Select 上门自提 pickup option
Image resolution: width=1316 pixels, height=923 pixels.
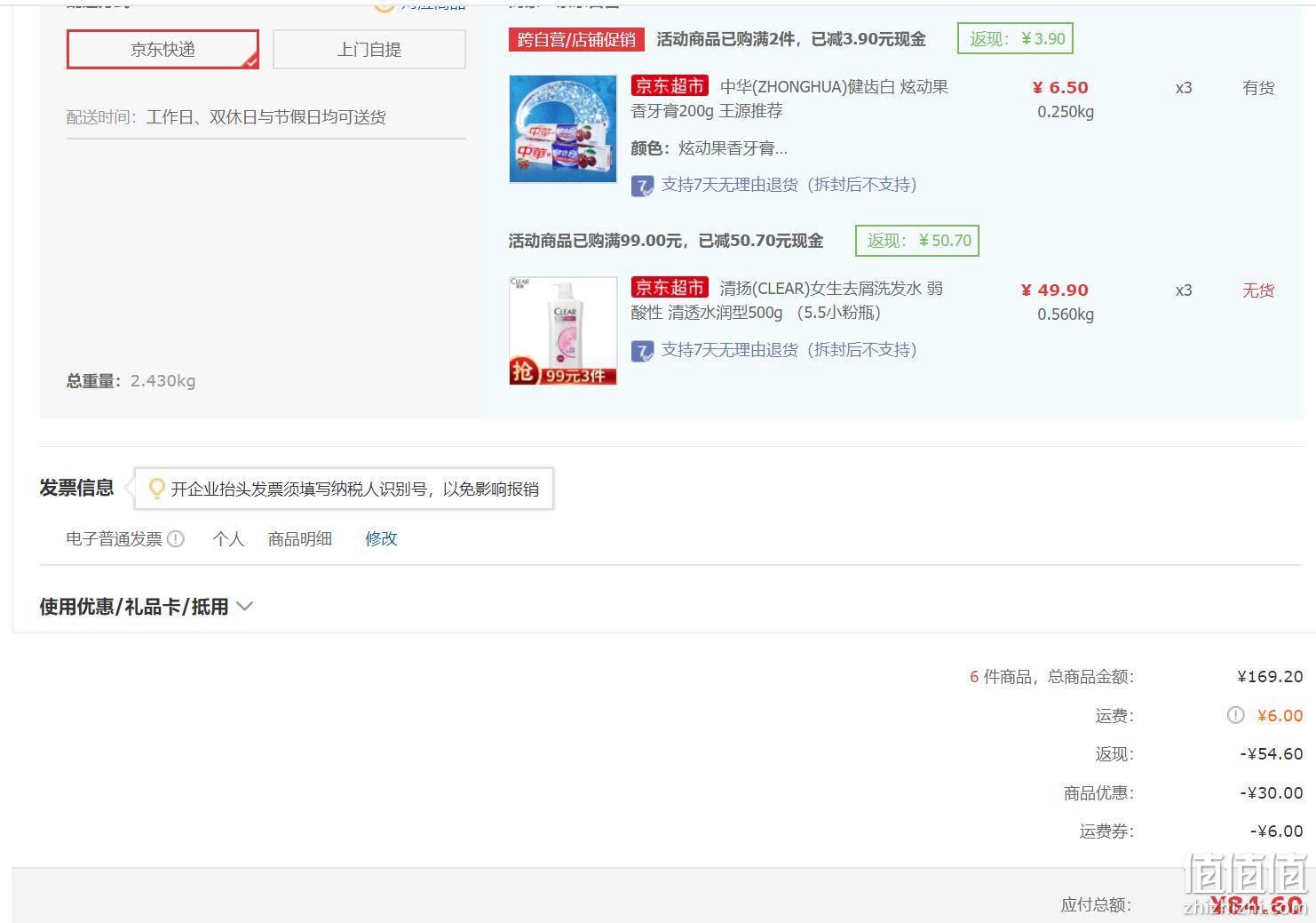[x=369, y=49]
